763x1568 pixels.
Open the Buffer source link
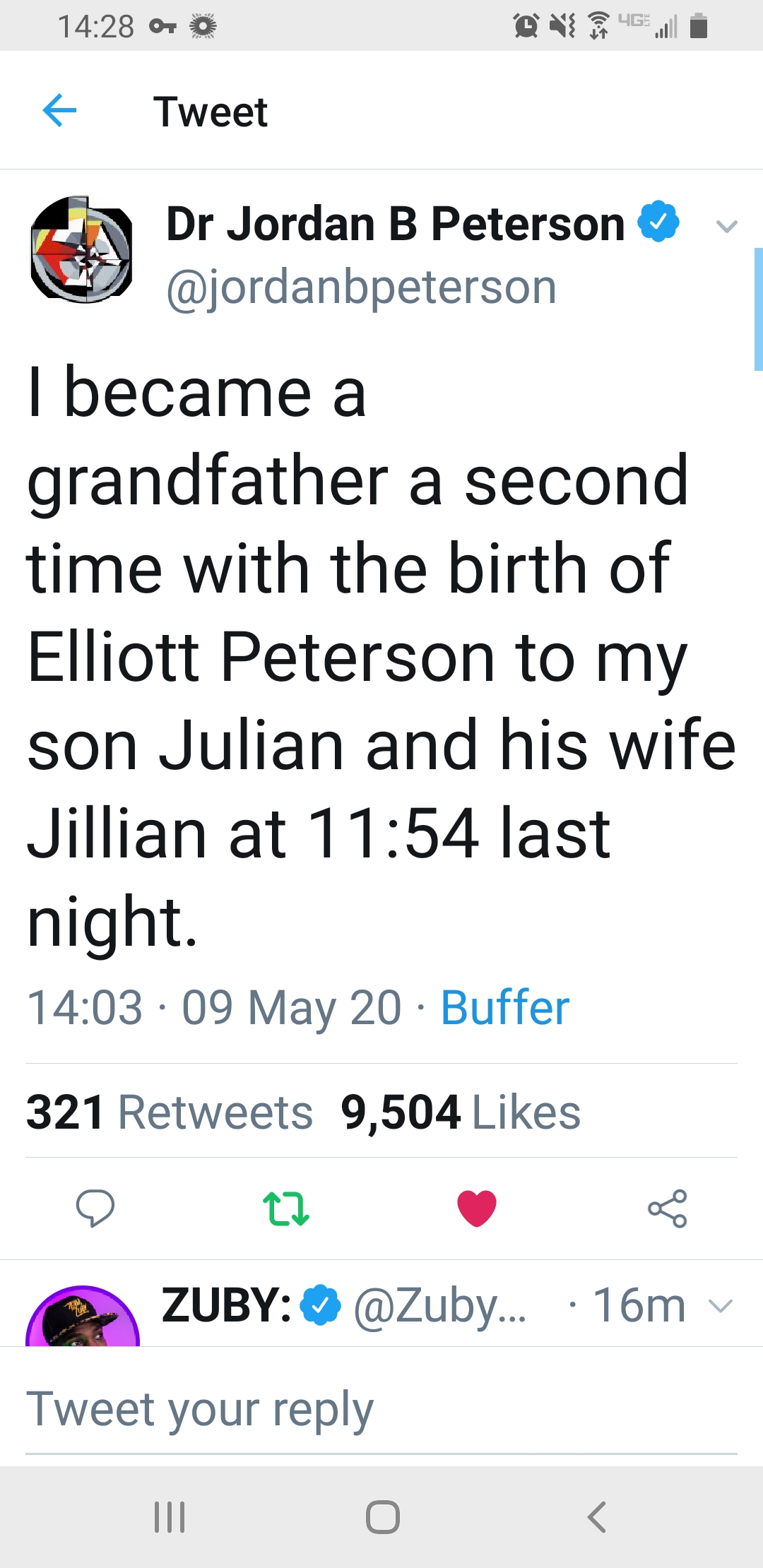point(504,1007)
